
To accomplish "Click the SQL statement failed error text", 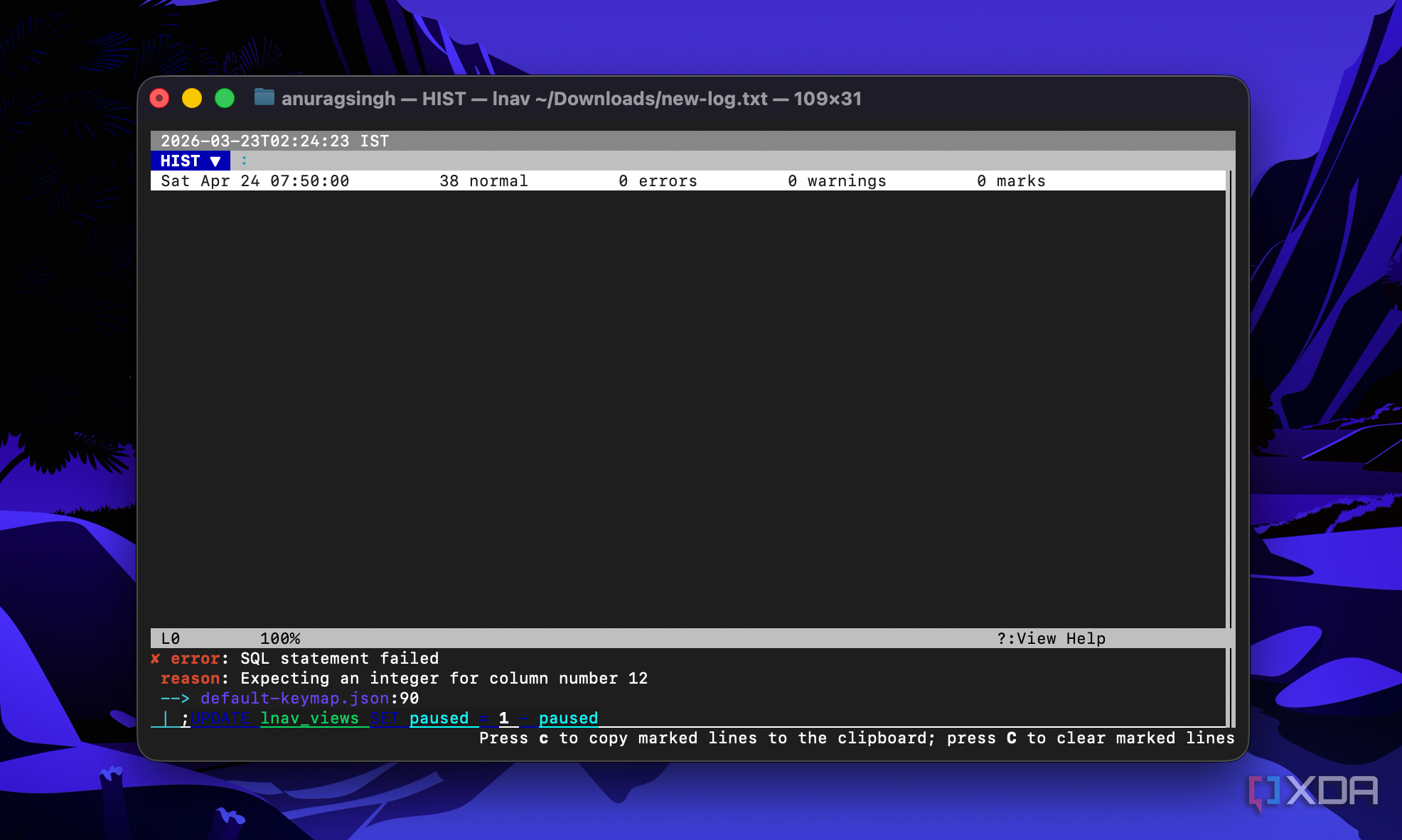I will pyautogui.click(x=339, y=658).
